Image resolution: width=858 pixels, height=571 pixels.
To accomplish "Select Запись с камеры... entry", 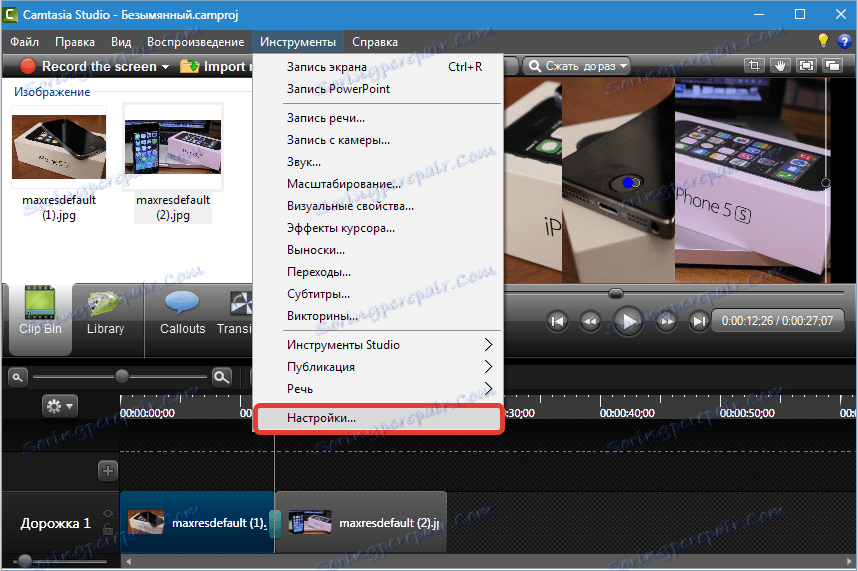I will (x=378, y=140).
